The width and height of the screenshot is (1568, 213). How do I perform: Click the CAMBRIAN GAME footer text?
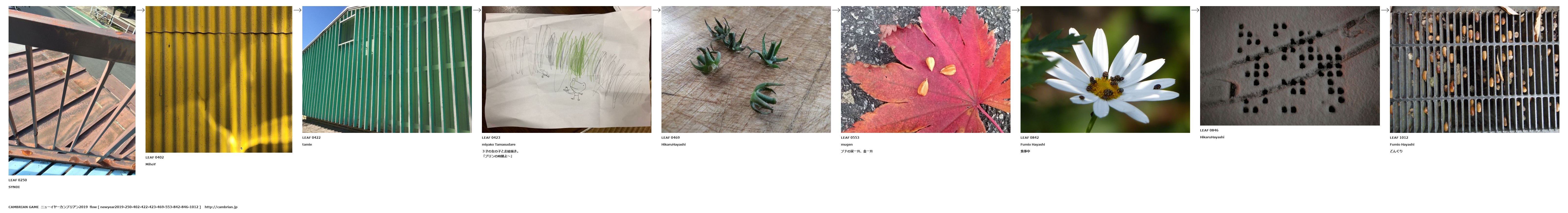pos(24,207)
